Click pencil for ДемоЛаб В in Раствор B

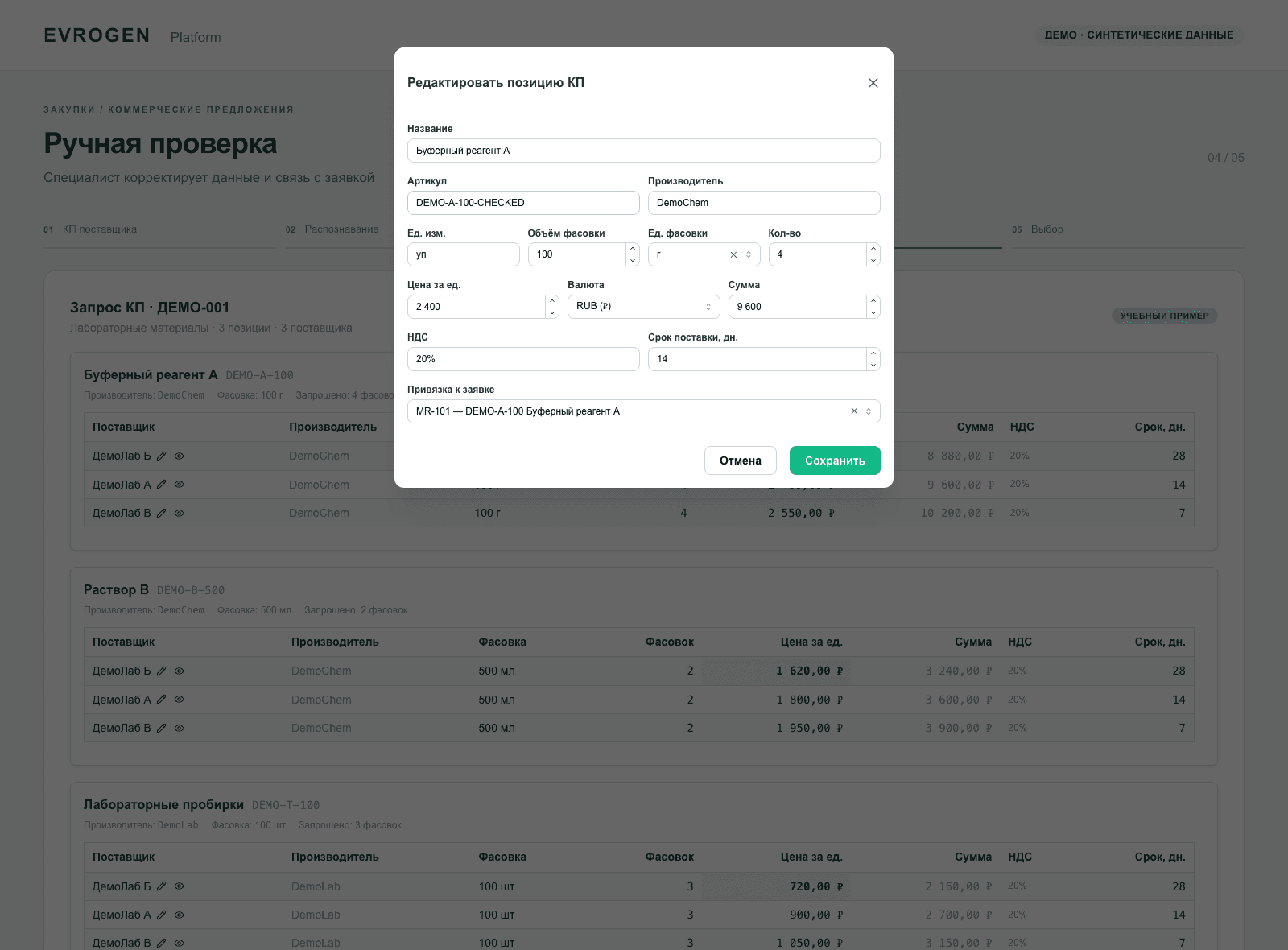161,728
